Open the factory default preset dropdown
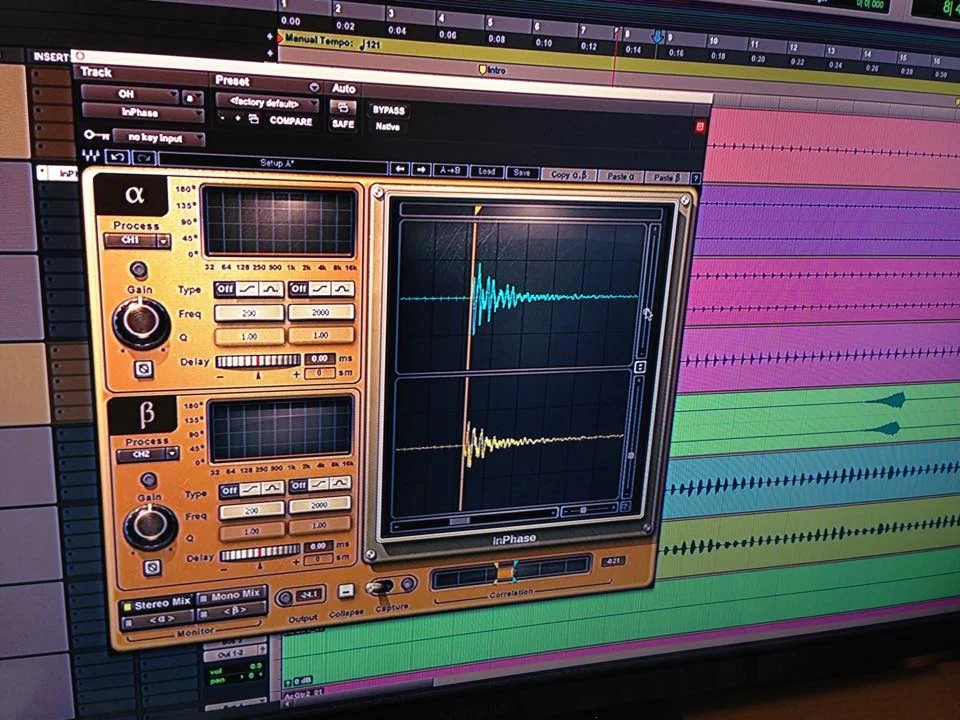This screenshot has width=960, height=720. pyautogui.click(x=266, y=103)
